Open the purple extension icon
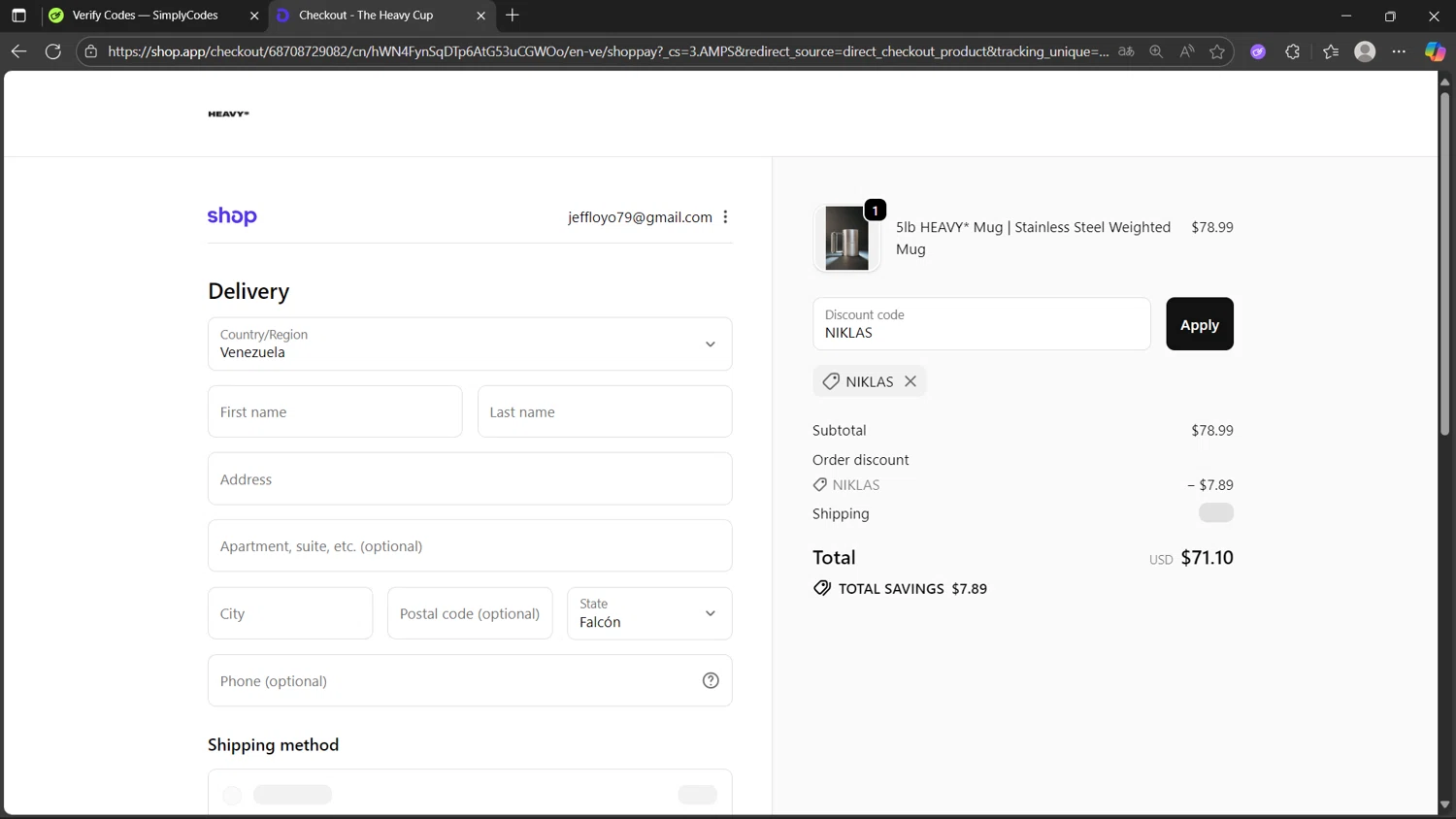 [x=1258, y=51]
